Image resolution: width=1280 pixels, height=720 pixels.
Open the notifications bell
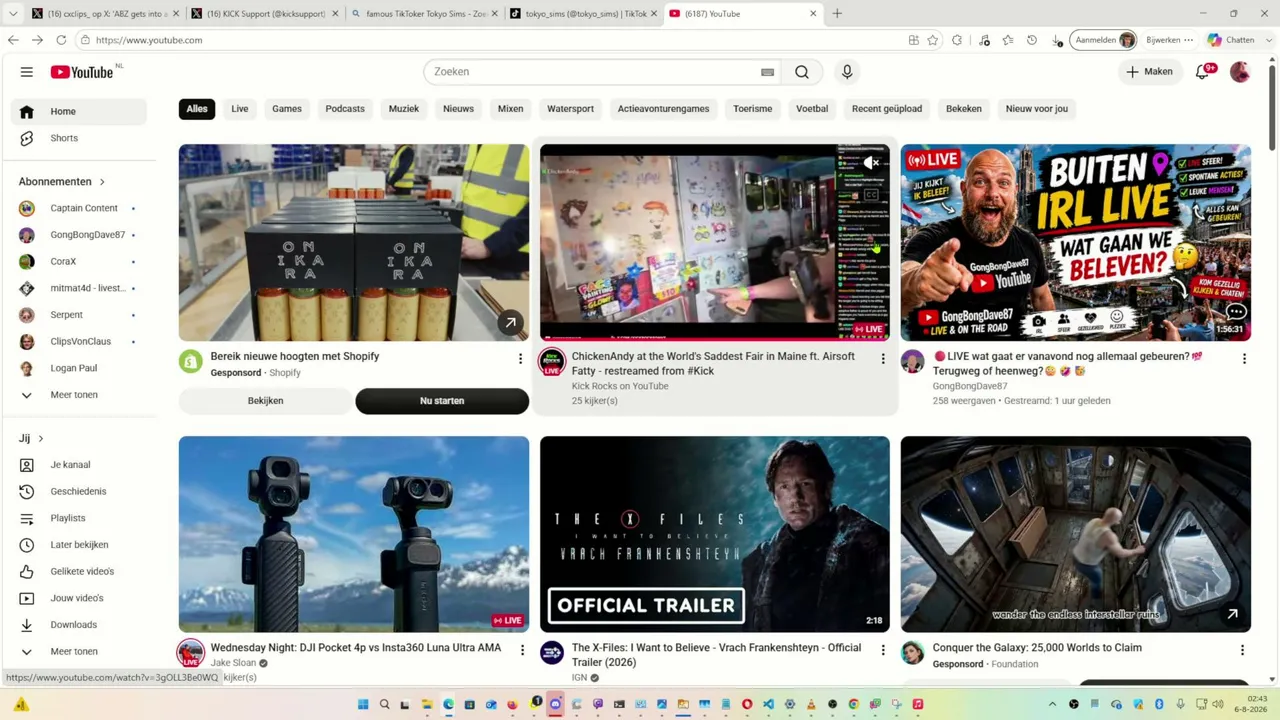1203,72
